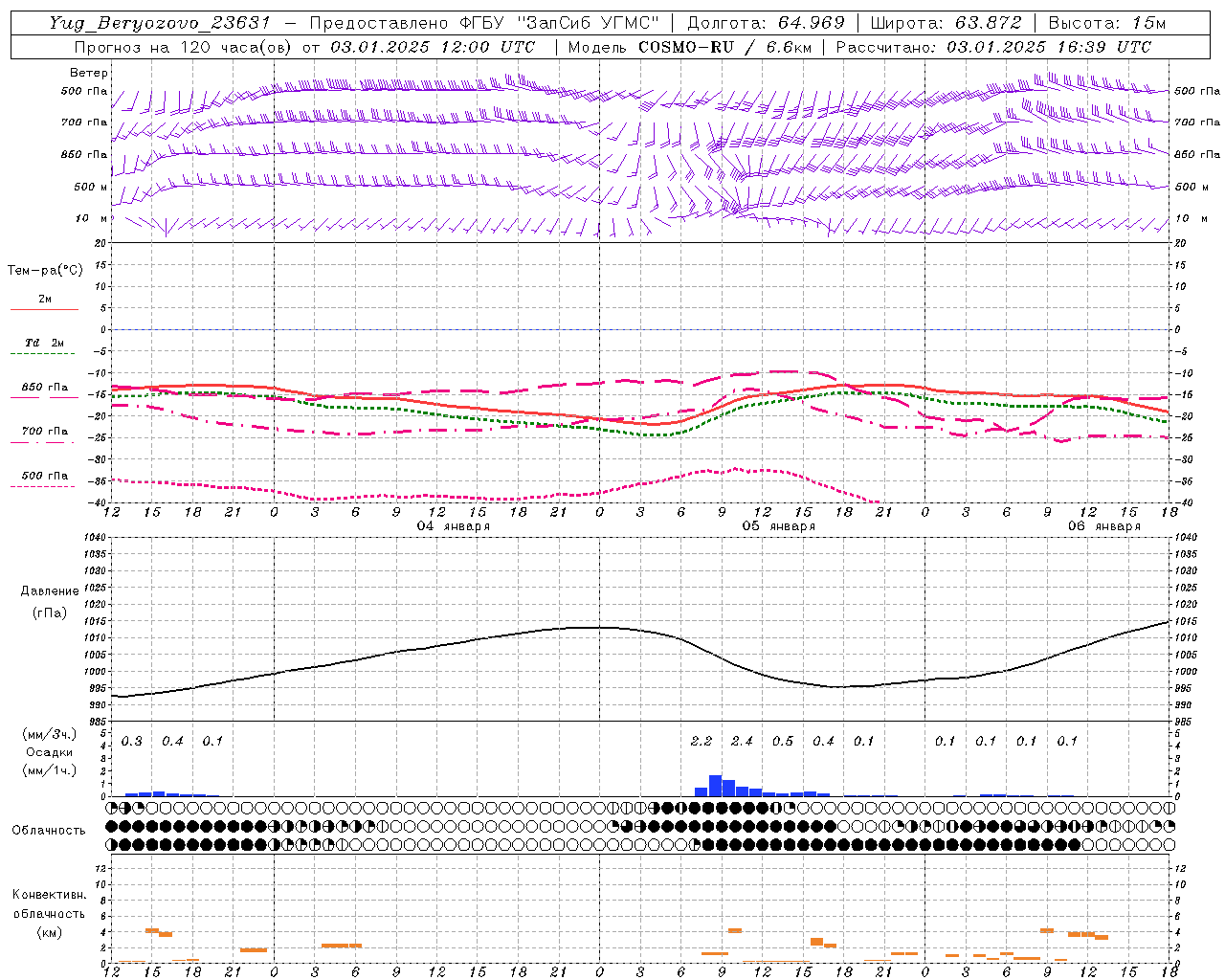Click the 10 м wind level label on left

point(91,219)
